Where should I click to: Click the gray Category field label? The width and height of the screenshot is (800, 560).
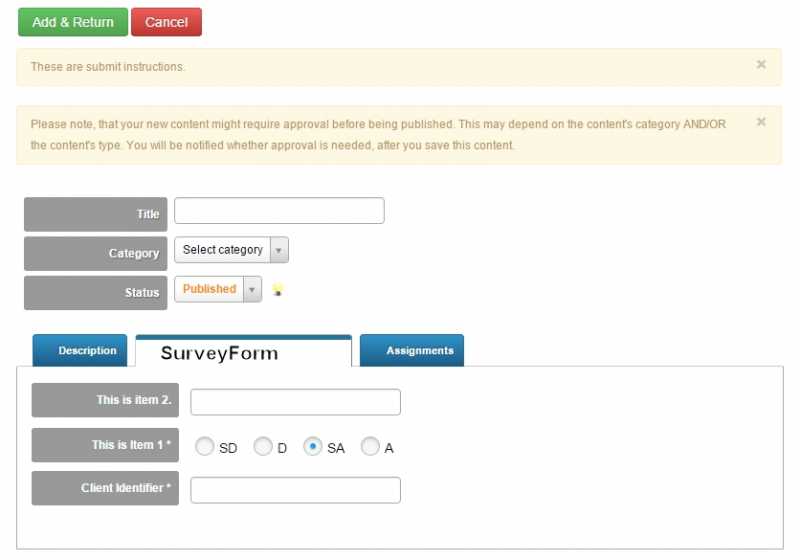point(95,253)
